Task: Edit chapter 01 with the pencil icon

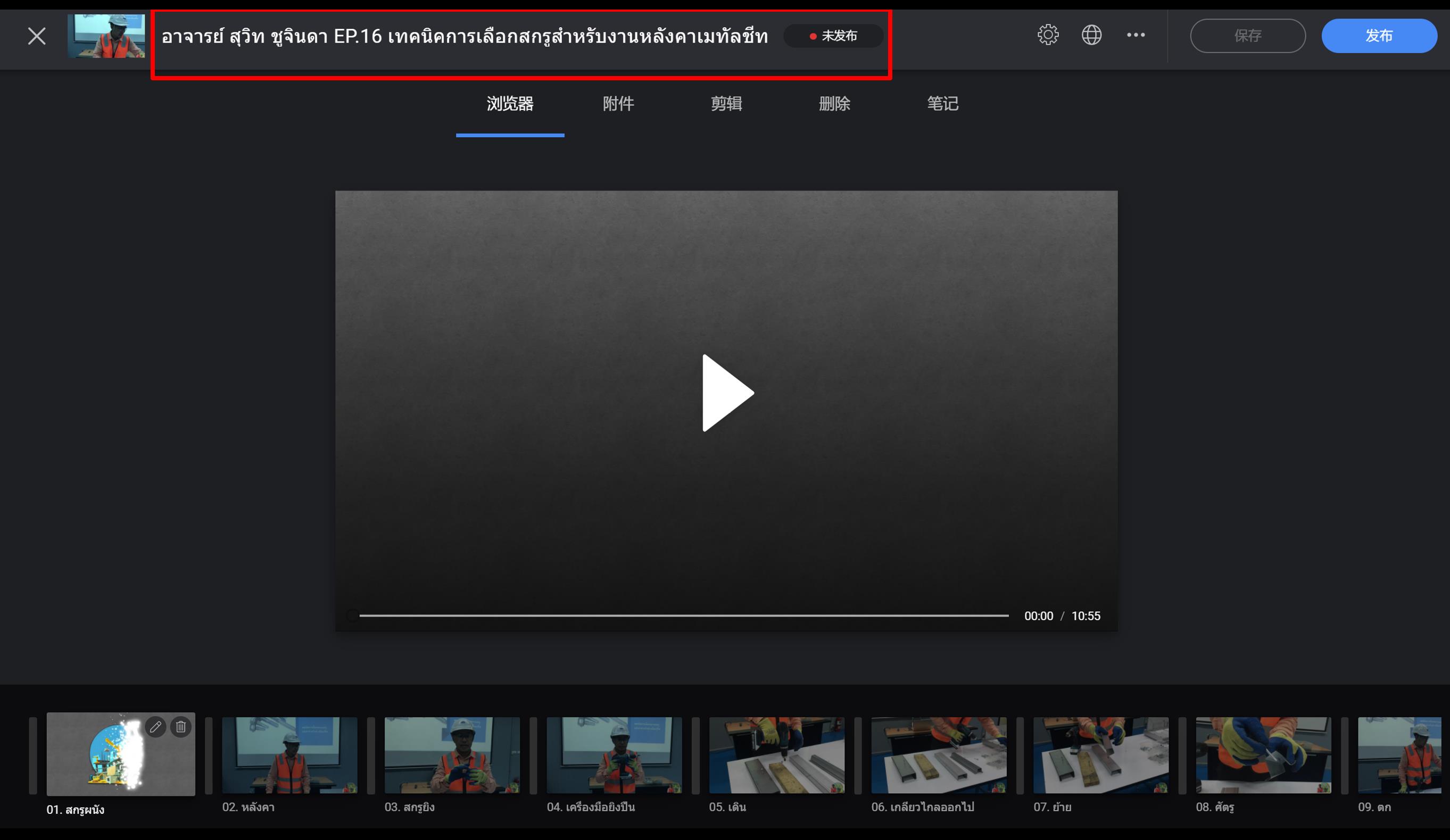Action: (x=155, y=727)
